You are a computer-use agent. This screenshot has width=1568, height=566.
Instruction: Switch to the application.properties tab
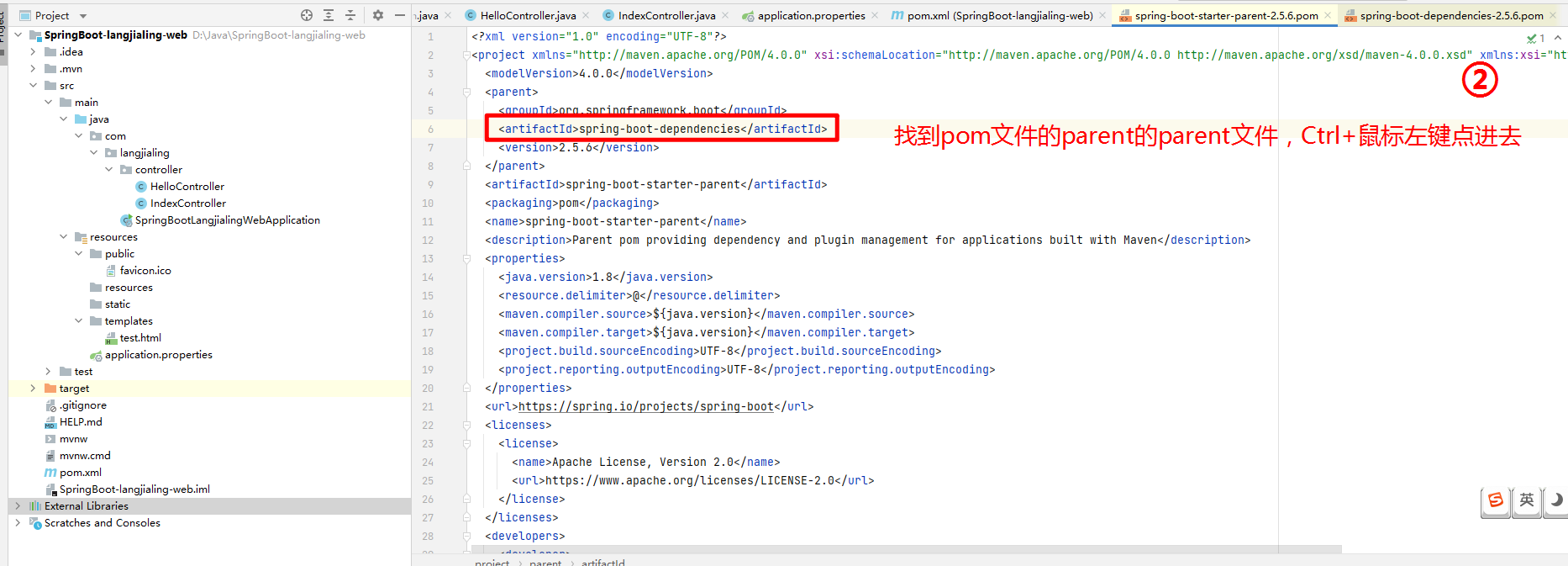[811, 15]
